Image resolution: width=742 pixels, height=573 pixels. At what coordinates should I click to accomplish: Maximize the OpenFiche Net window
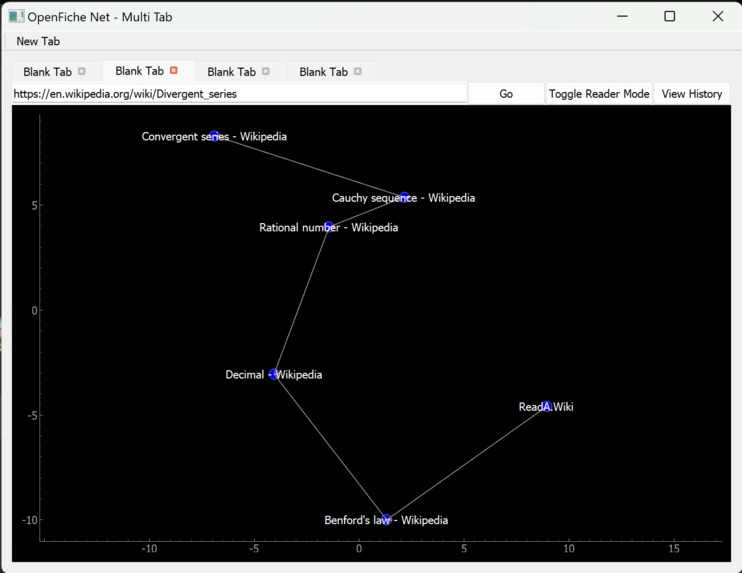coord(670,16)
